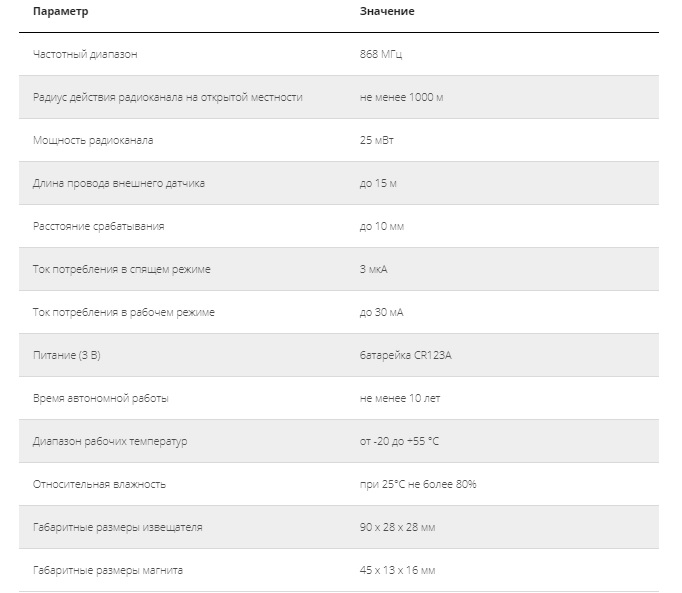Select the Длина провода внешнего датчика label
This screenshot has width=682, height=593.
[119, 183]
